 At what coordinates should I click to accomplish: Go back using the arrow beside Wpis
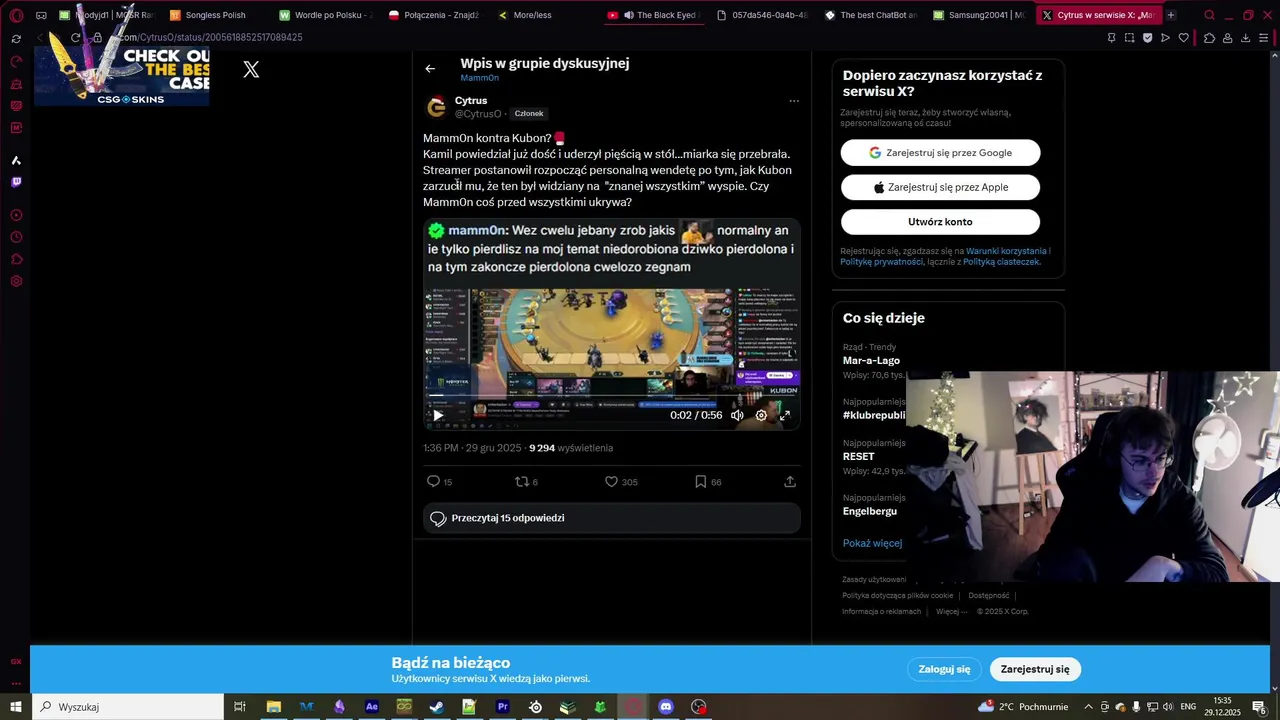click(430, 68)
